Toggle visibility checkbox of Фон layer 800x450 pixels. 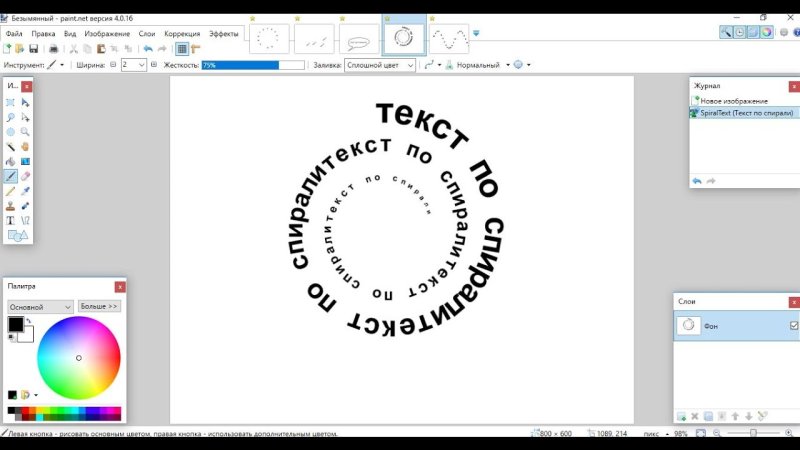pos(794,326)
